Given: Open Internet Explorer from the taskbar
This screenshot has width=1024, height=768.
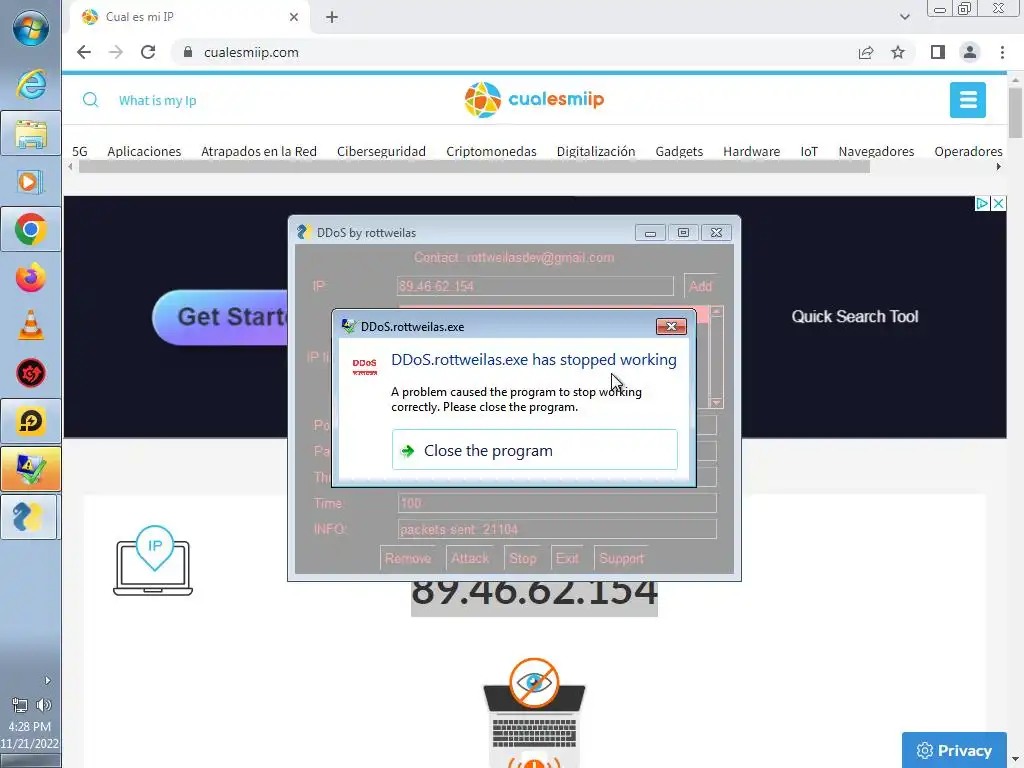Looking at the screenshot, I should (x=31, y=84).
